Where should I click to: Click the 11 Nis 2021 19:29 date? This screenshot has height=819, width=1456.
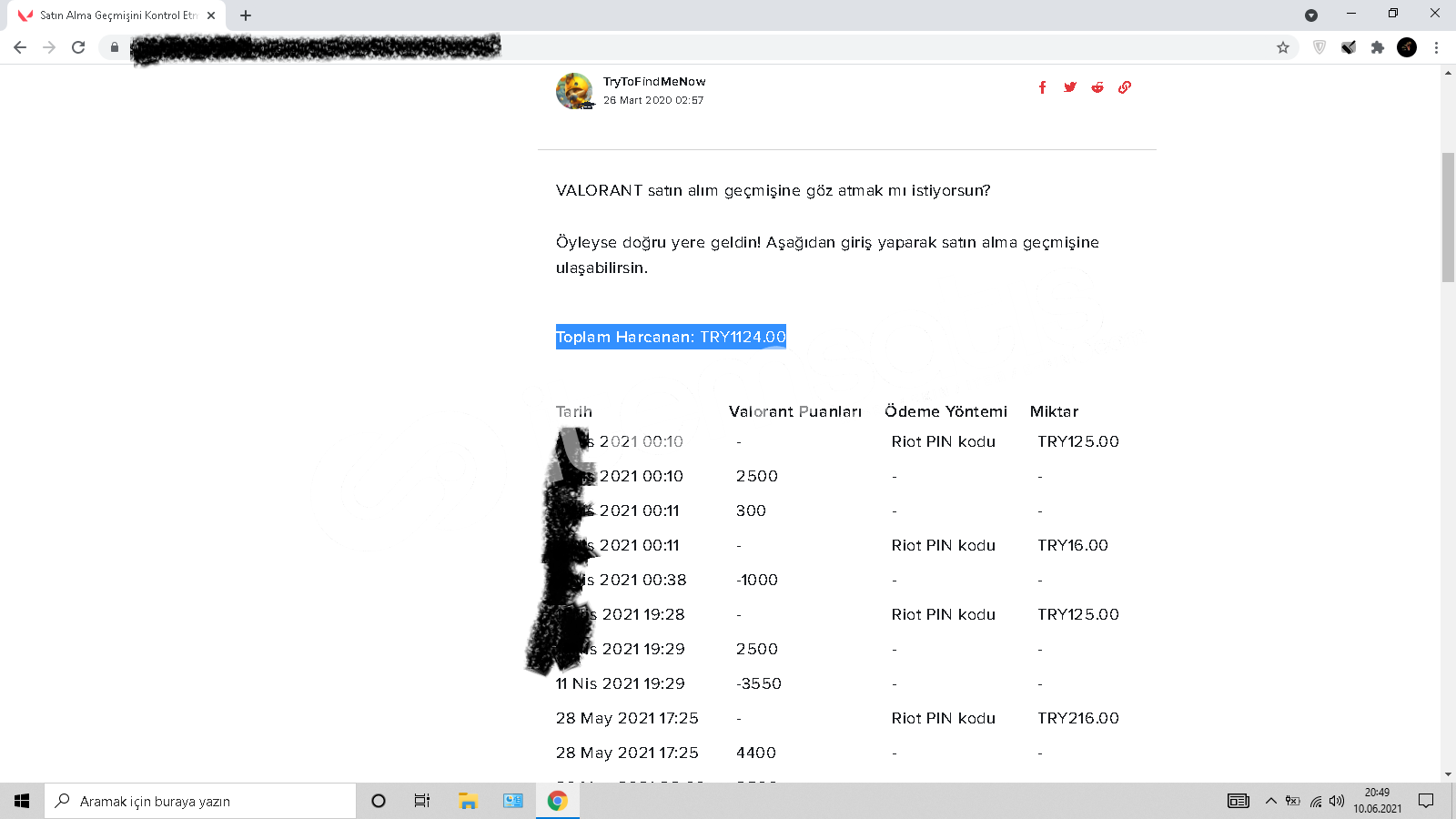click(x=621, y=683)
